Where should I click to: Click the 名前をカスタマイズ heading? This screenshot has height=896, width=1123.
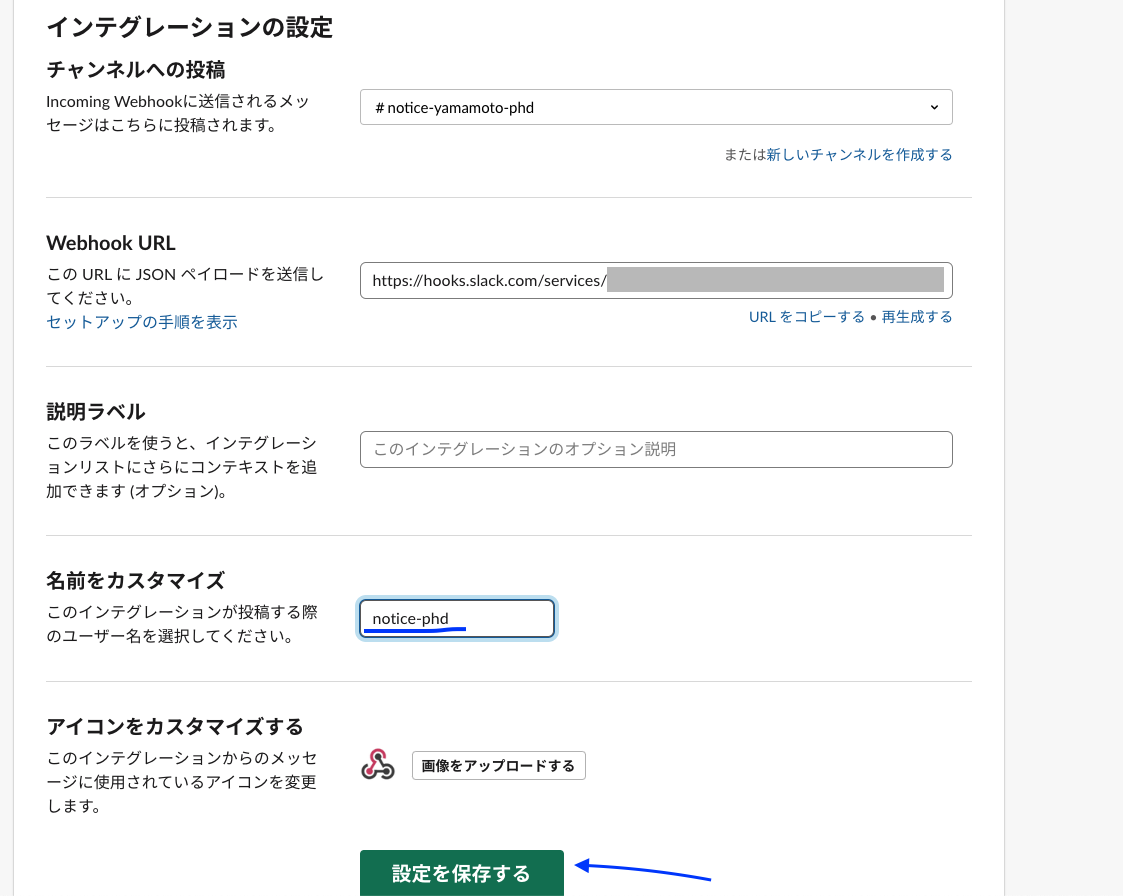136,580
